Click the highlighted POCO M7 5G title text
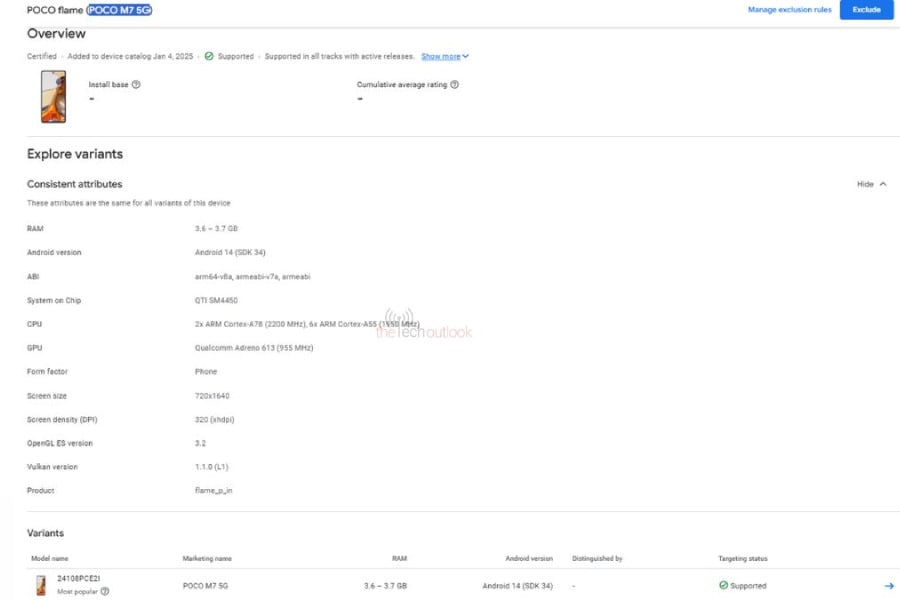 (x=120, y=10)
